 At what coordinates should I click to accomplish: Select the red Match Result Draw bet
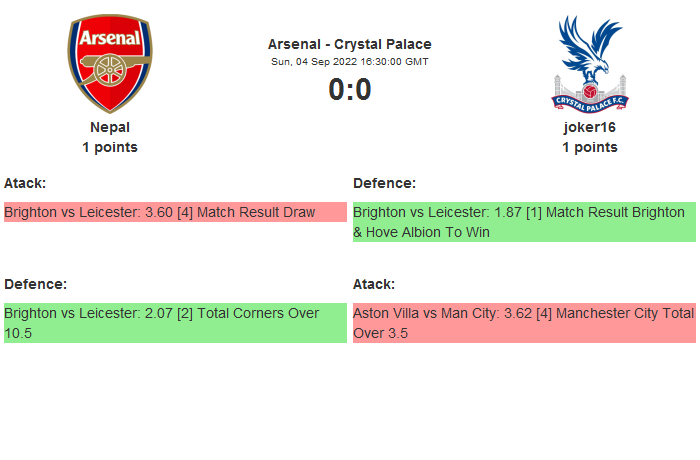click(x=175, y=212)
